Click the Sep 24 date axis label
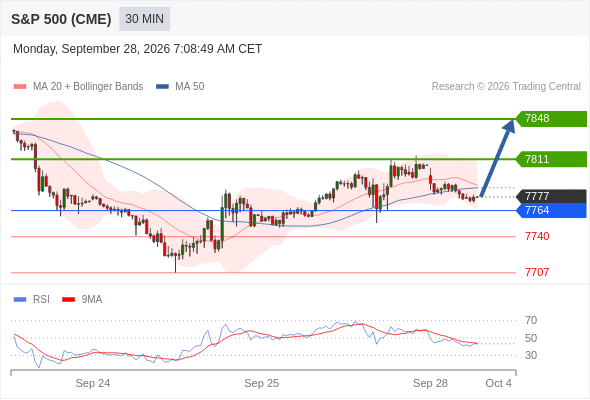Viewport: 590px width, 400px height. click(x=93, y=383)
